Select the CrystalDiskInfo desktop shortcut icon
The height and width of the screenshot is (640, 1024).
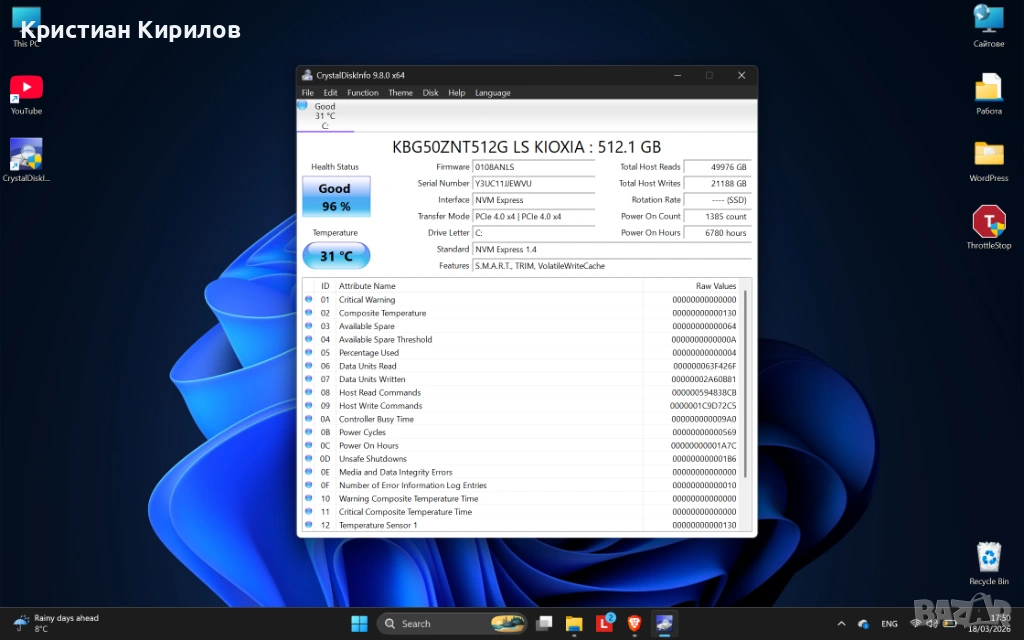tap(26, 154)
